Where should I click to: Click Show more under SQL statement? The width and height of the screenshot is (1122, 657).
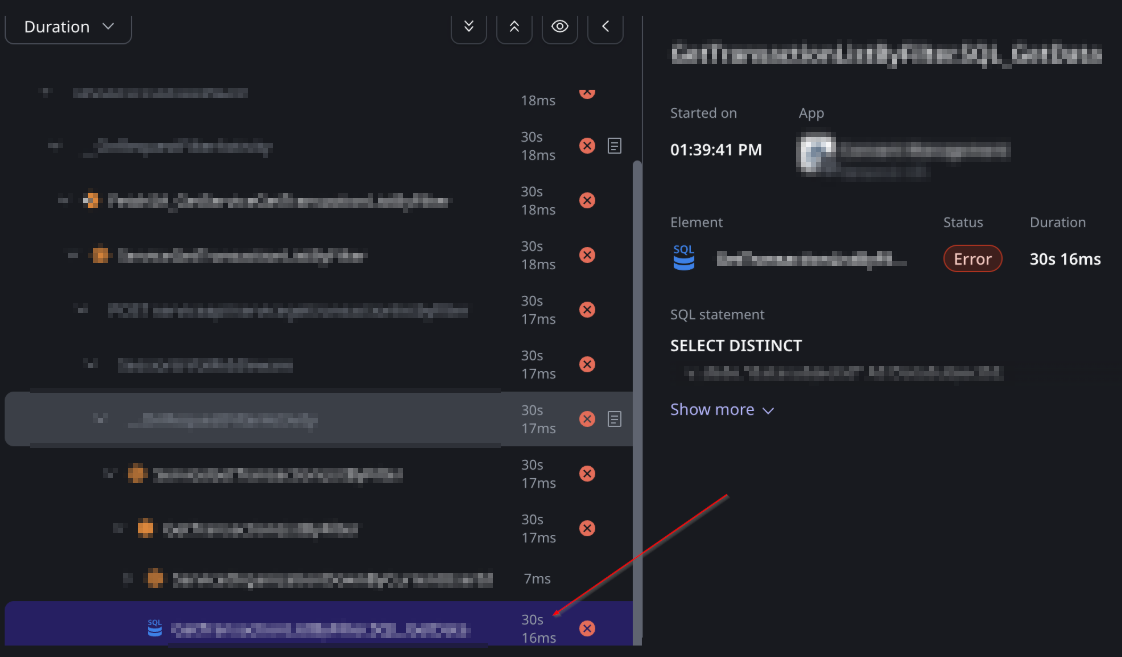pos(722,409)
